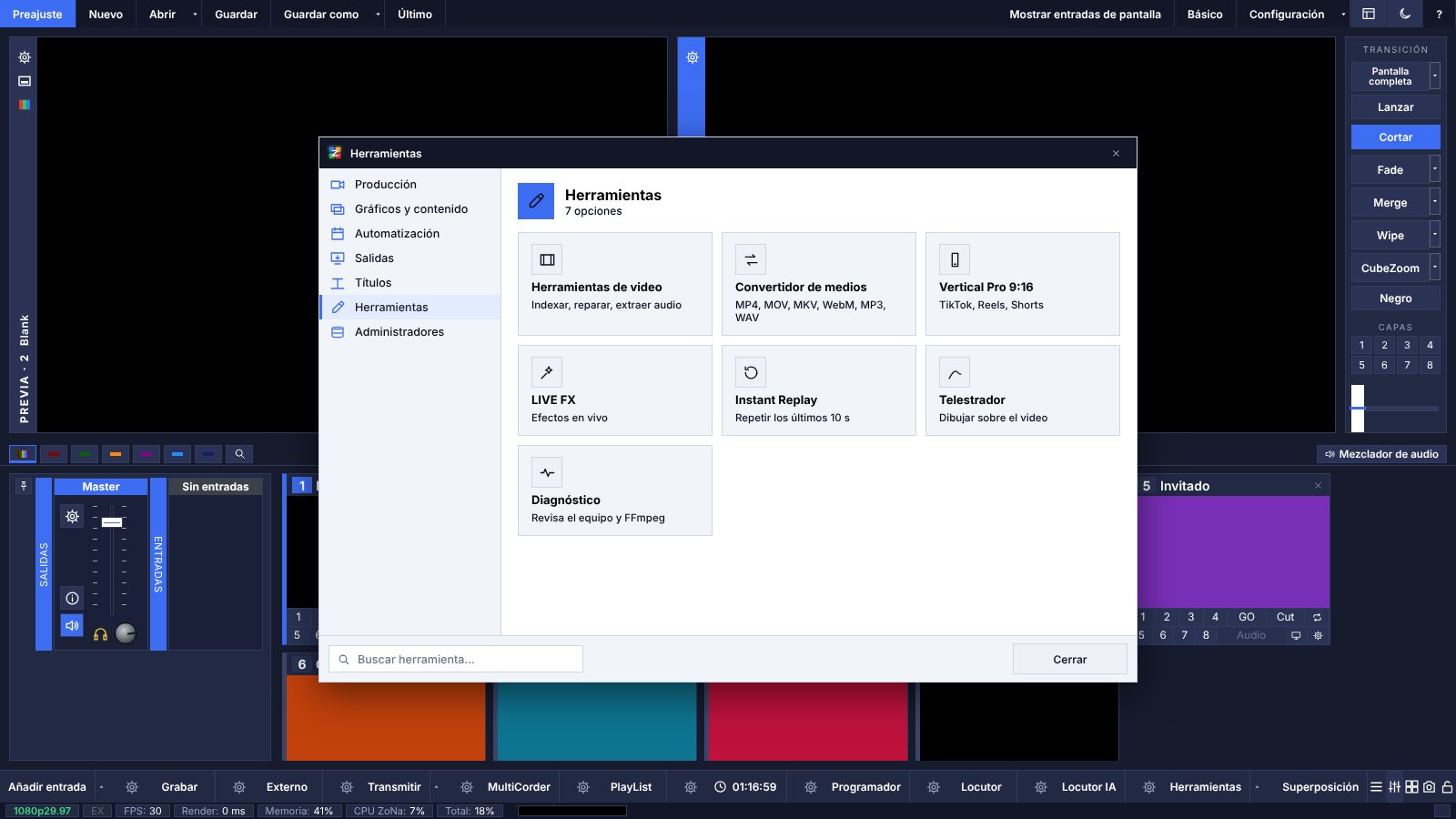The image size is (1456, 819).
Task: Toggle the lock icon in bottom bar
Action: point(1447,787)
